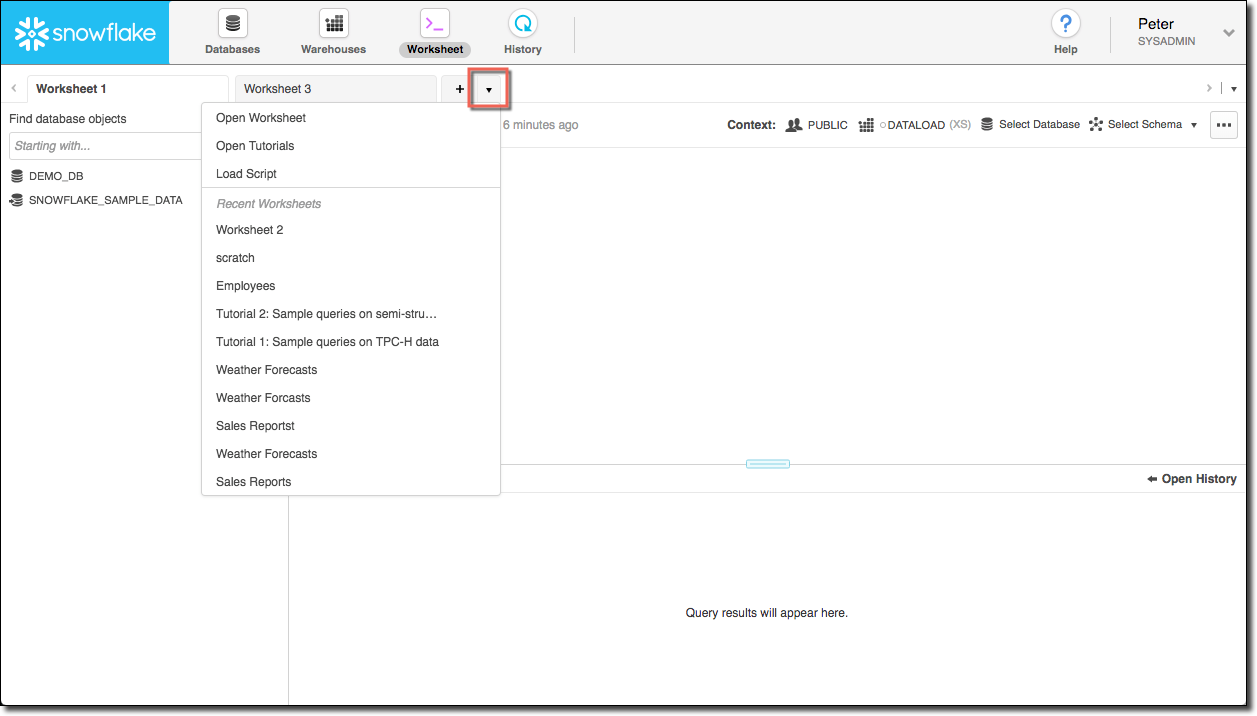The height and width of the screenshot is (716, 1257).
Task: Click the Open History arrow icon
Action: coord(1152,479)
